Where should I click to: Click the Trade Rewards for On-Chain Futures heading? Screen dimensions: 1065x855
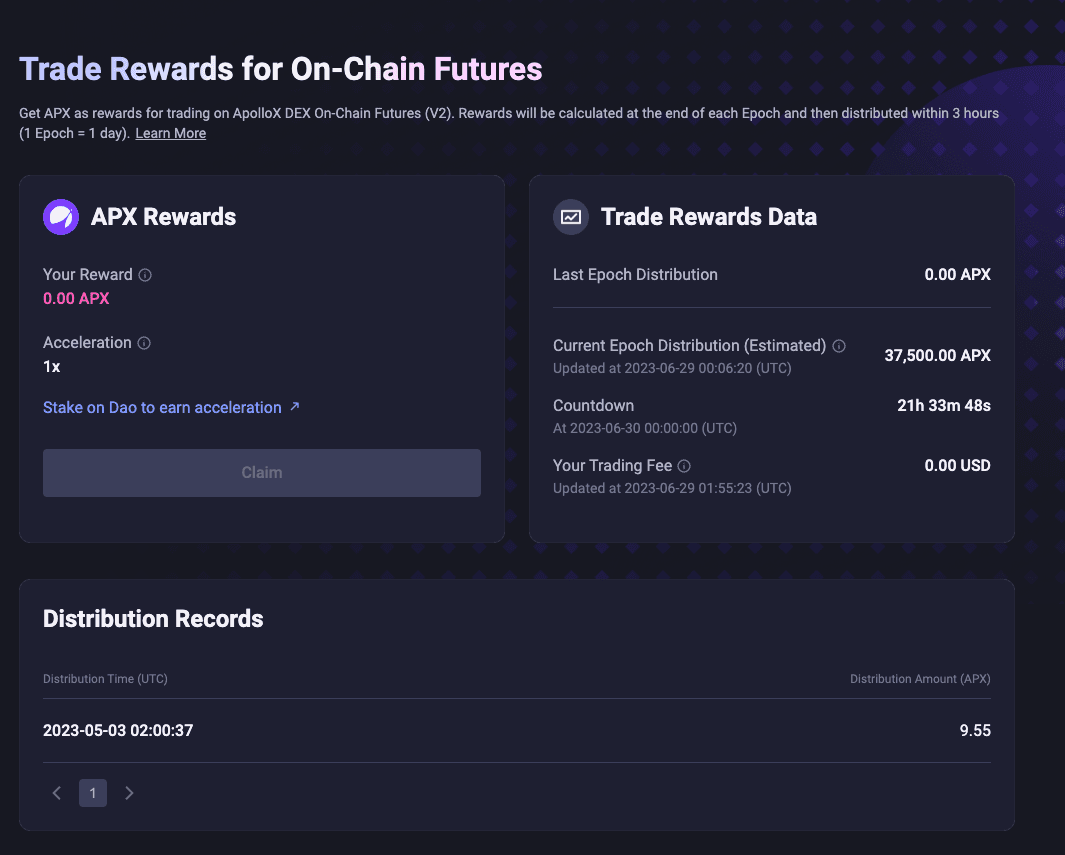[x=281, y=69]
